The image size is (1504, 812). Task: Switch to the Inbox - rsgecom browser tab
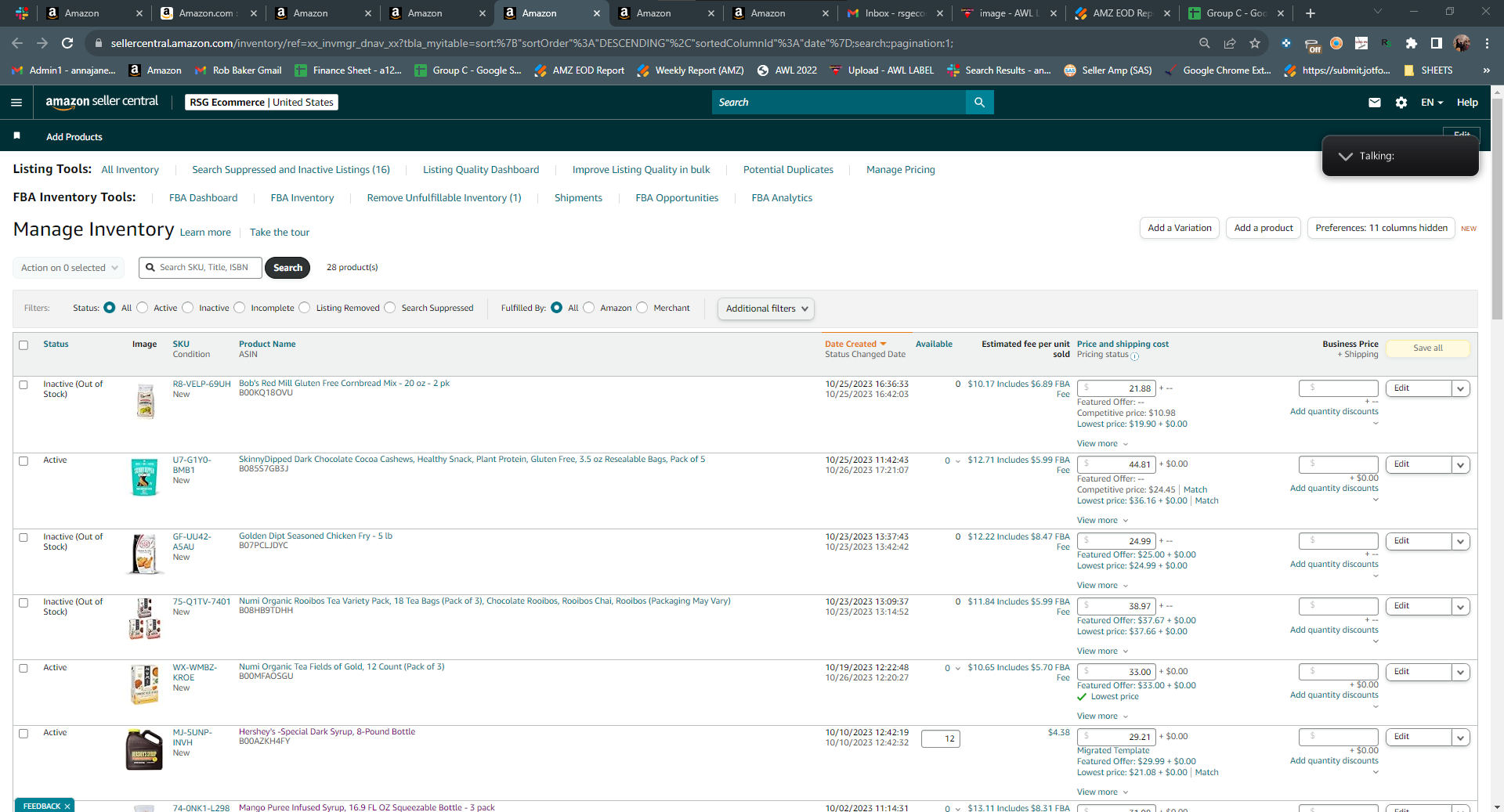tap(894, 13)
